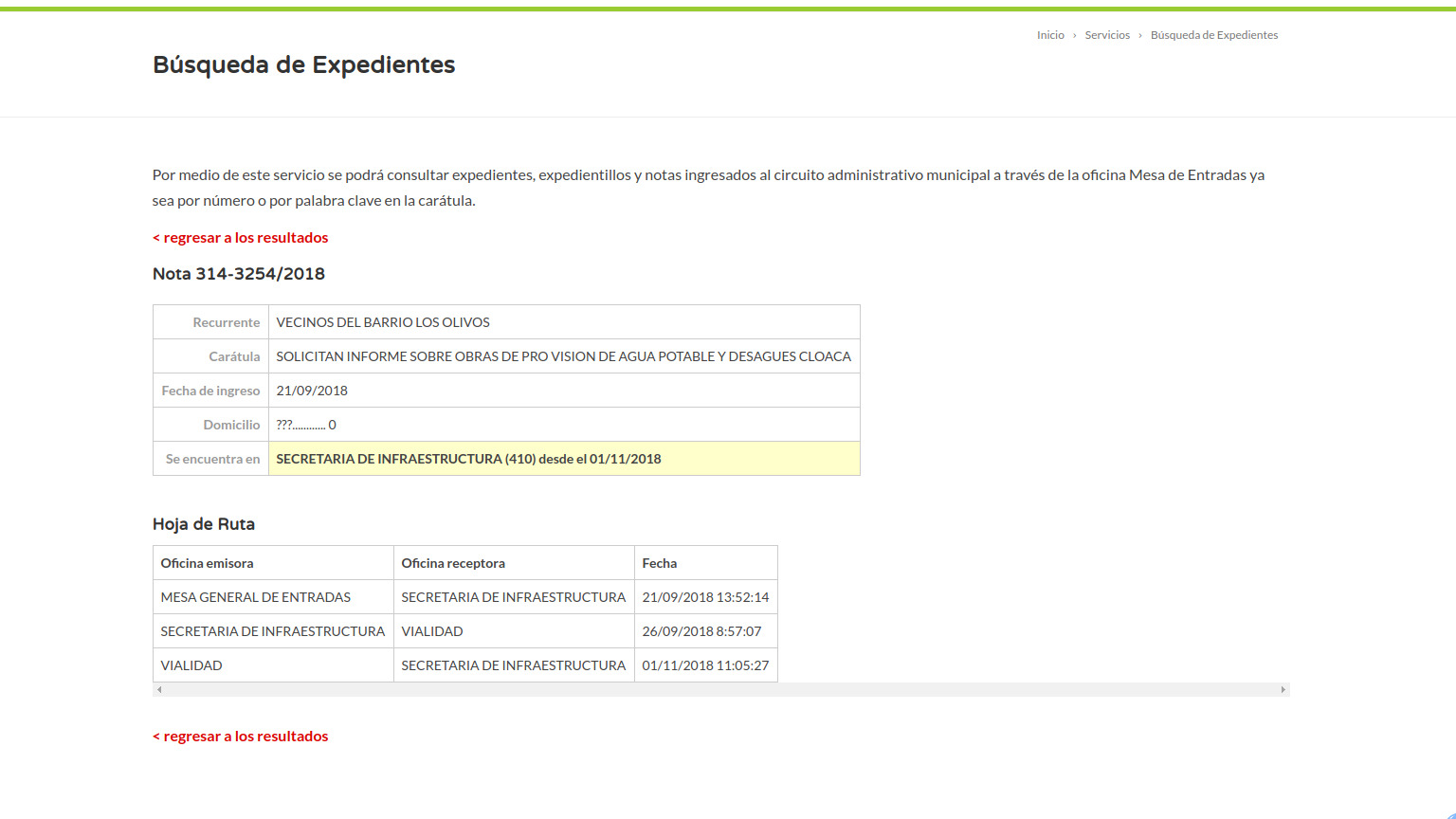Click the 'Nota 314-3254/2018' heading

[x=239, y=274]
